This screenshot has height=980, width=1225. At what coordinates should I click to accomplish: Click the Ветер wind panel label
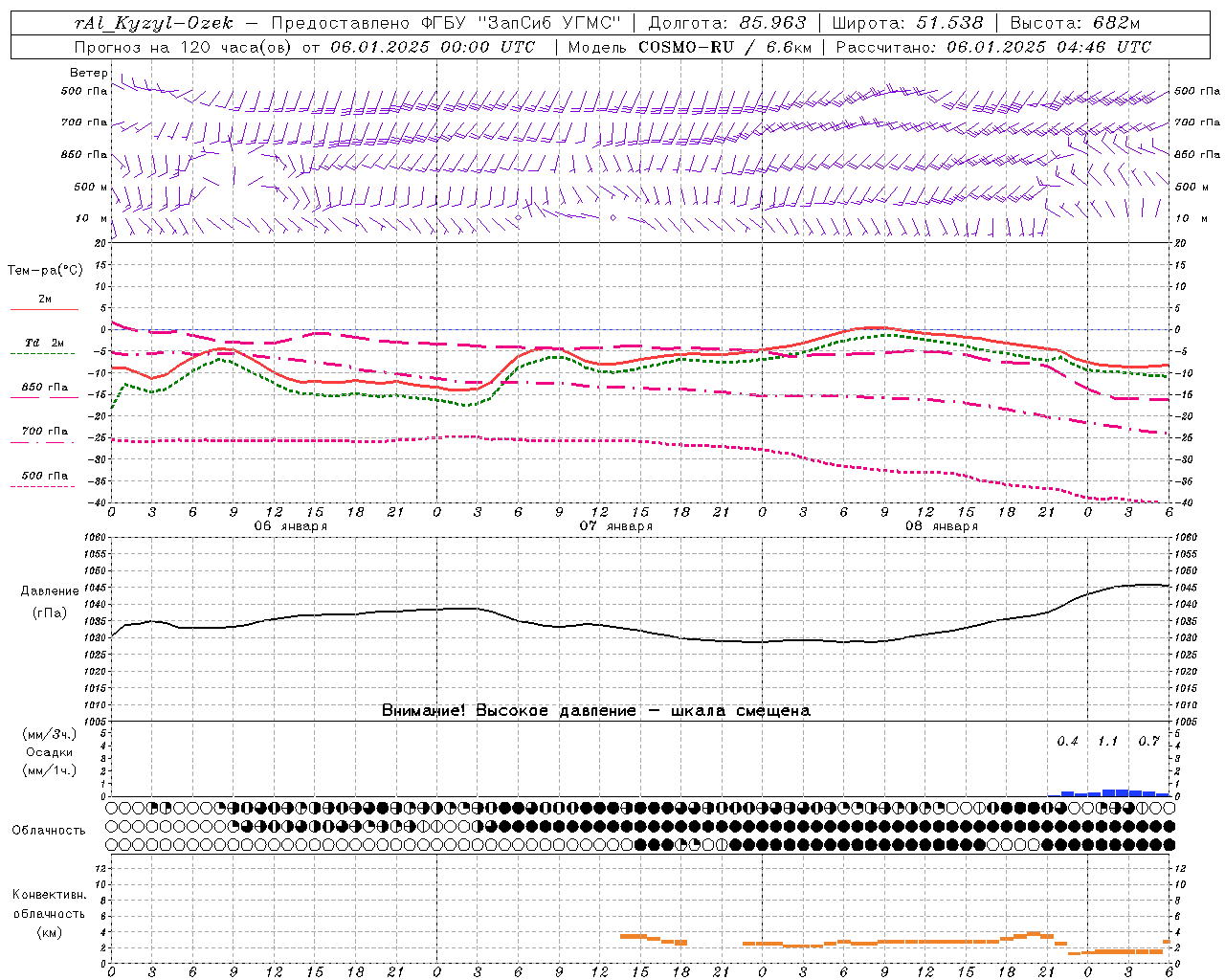click(x=89, y=73)
